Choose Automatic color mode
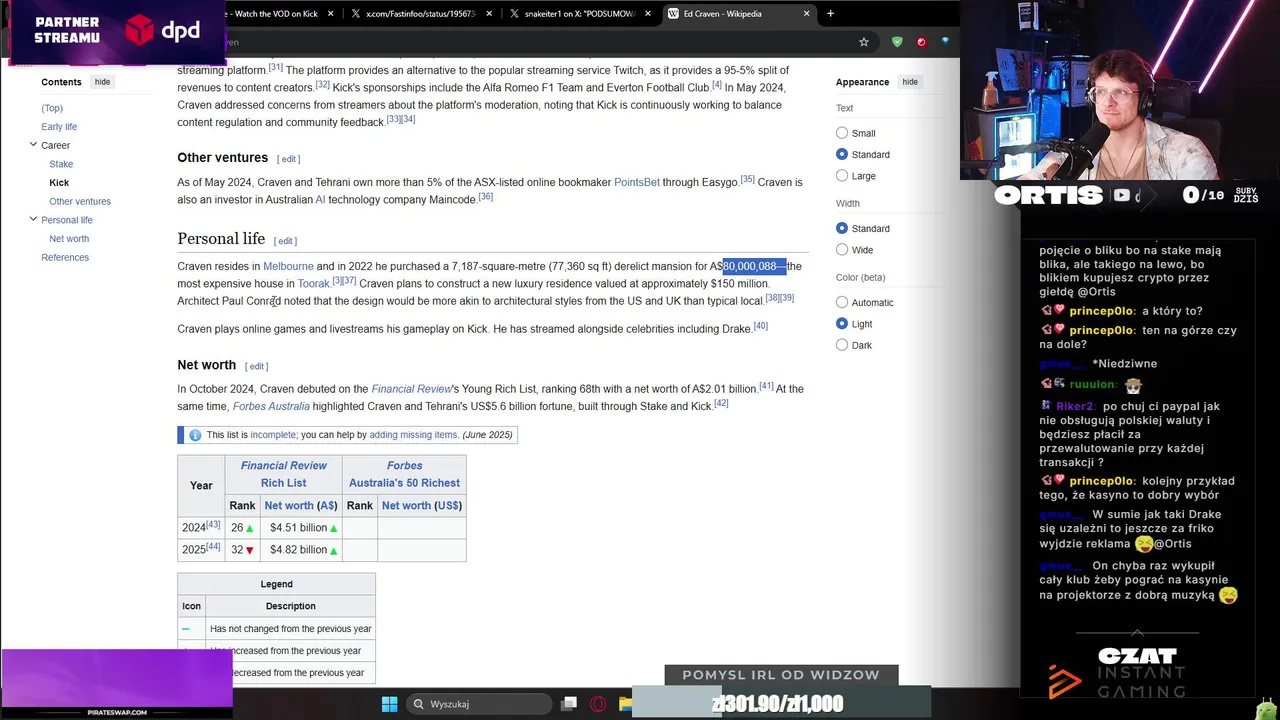The width and height of the screenshot is (1280, 720). 842,302
